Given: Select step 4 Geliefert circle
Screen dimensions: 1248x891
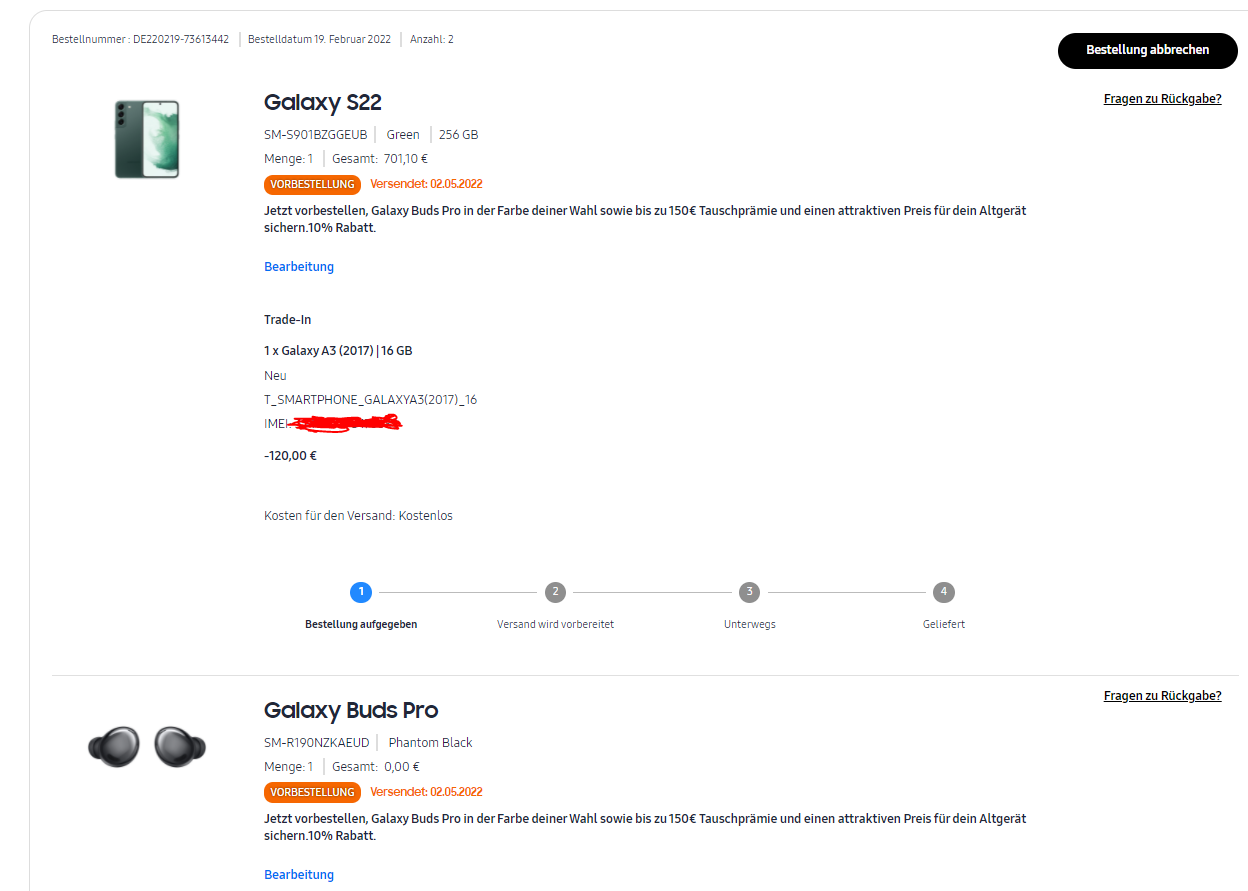Looking at the screenshot, I should 943,592.
